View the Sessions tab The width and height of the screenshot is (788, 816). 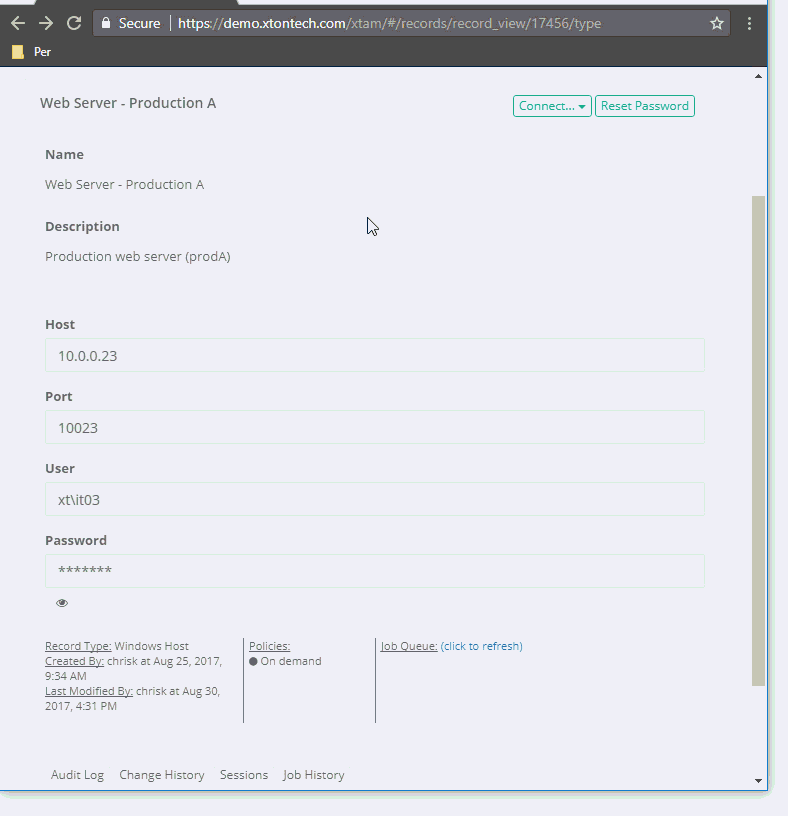point(244,775)
